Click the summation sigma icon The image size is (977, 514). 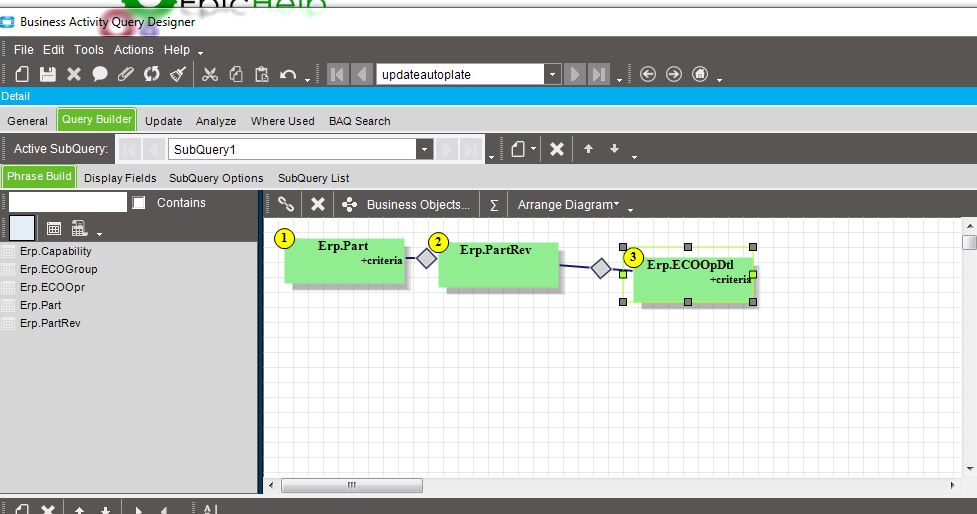click(x=494, y=205)
